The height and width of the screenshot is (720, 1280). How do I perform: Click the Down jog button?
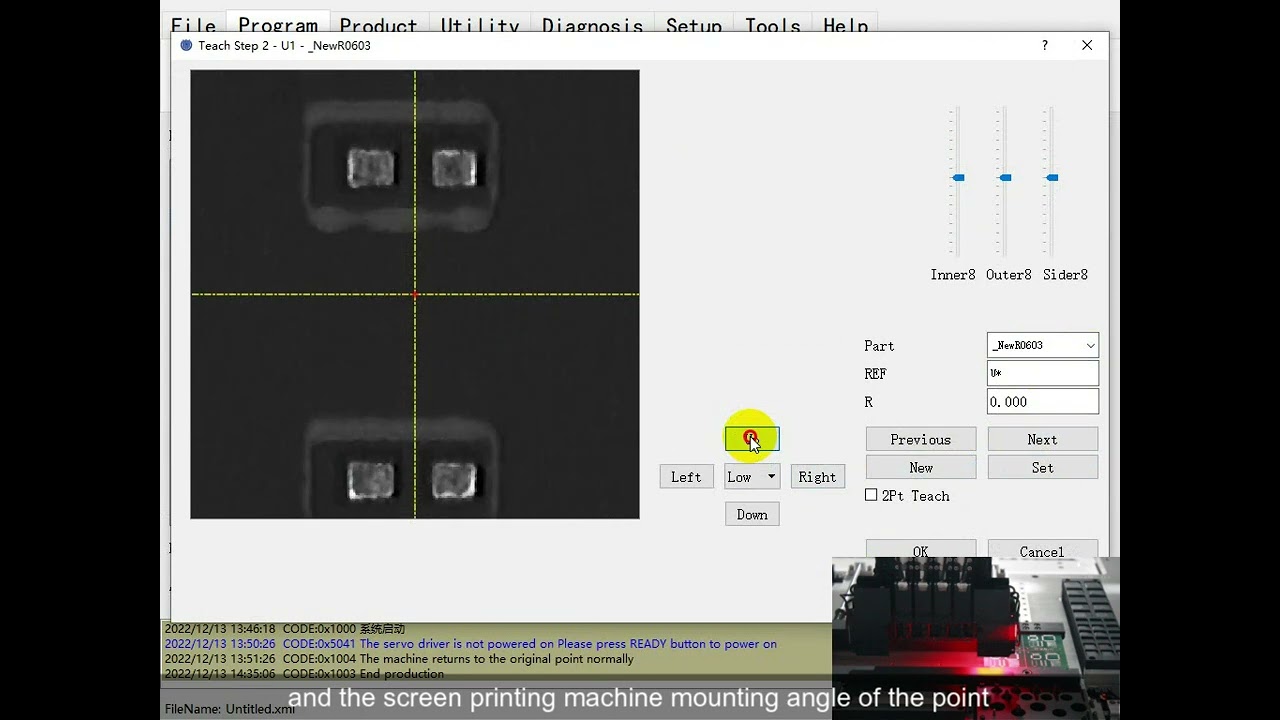[752, 514]
